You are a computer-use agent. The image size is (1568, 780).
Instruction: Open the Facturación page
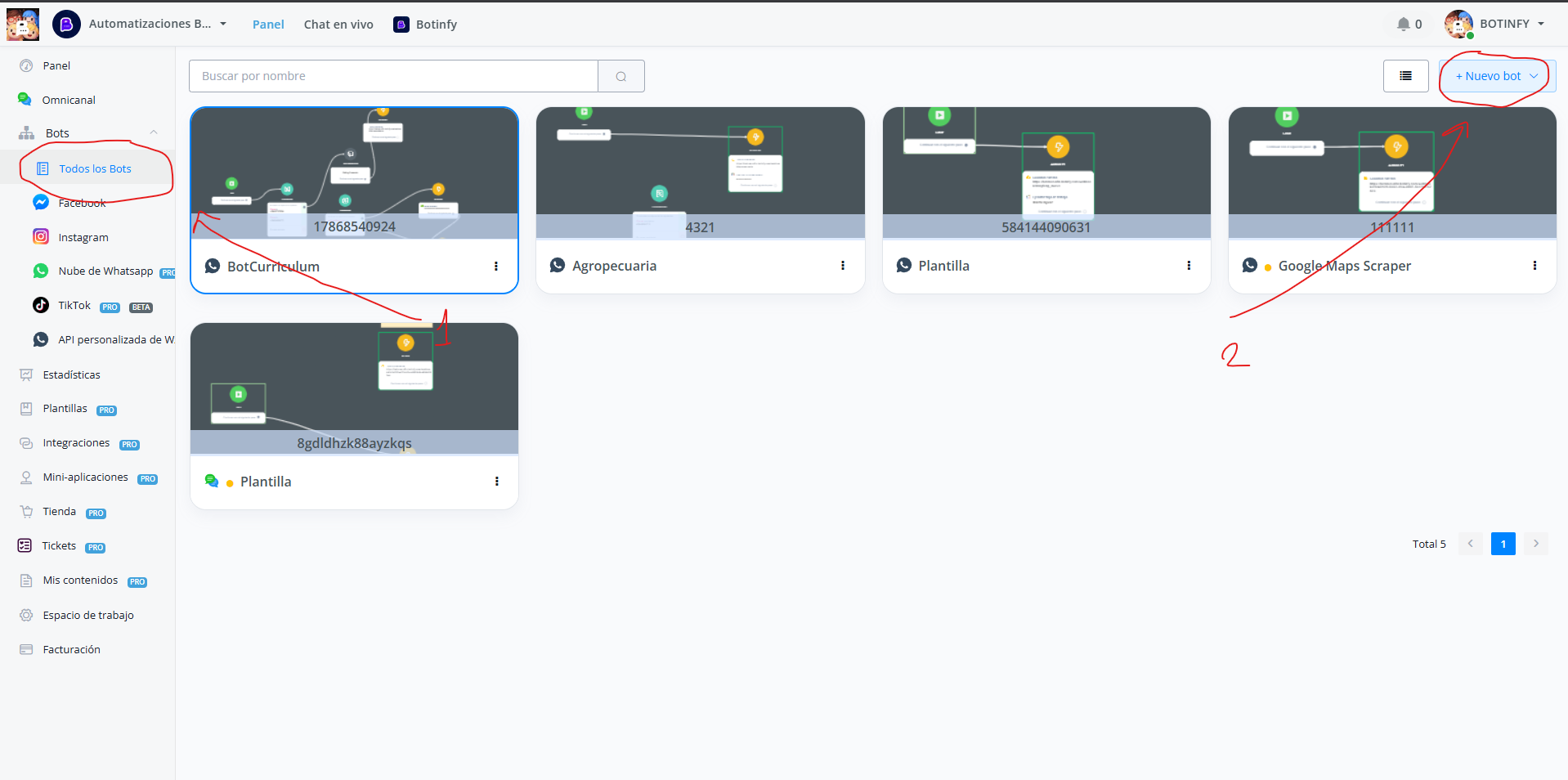pos(72,649)
